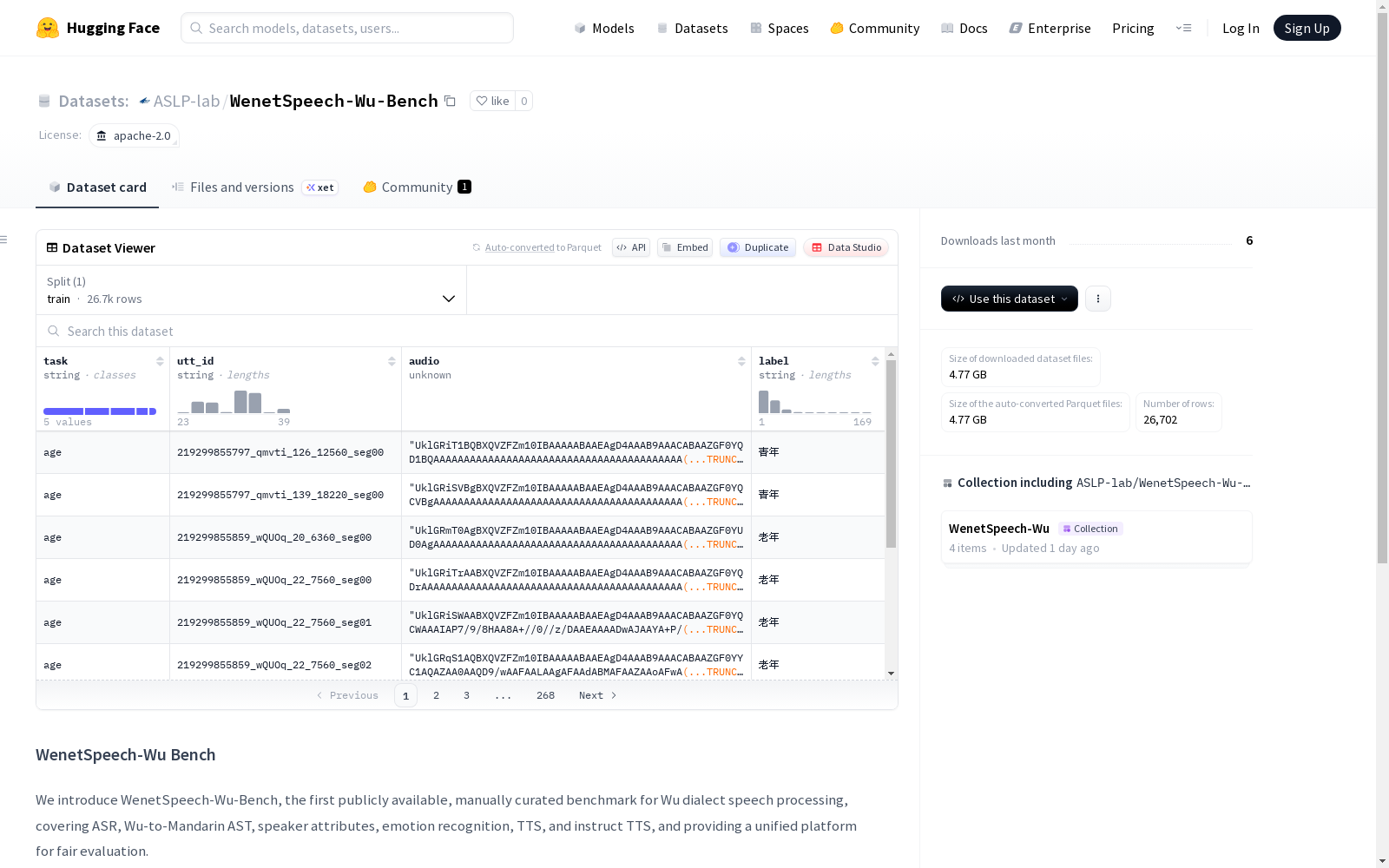Open Docs page

pos(964,28)
